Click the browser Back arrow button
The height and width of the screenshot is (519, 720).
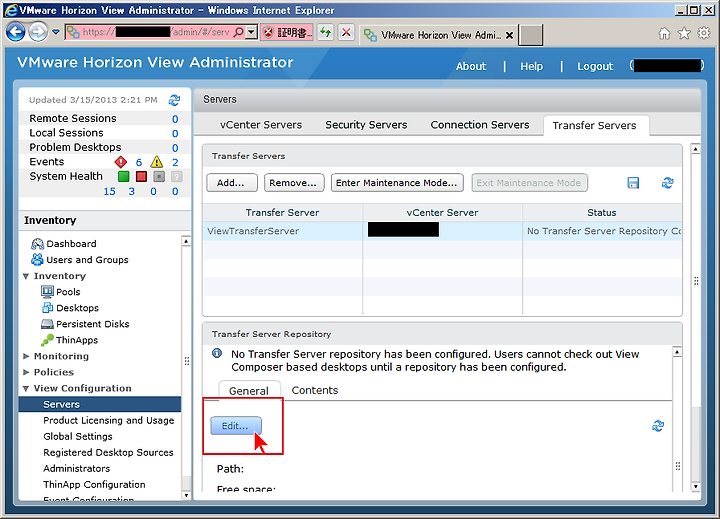pyautogui.click(x=16, y=32)
